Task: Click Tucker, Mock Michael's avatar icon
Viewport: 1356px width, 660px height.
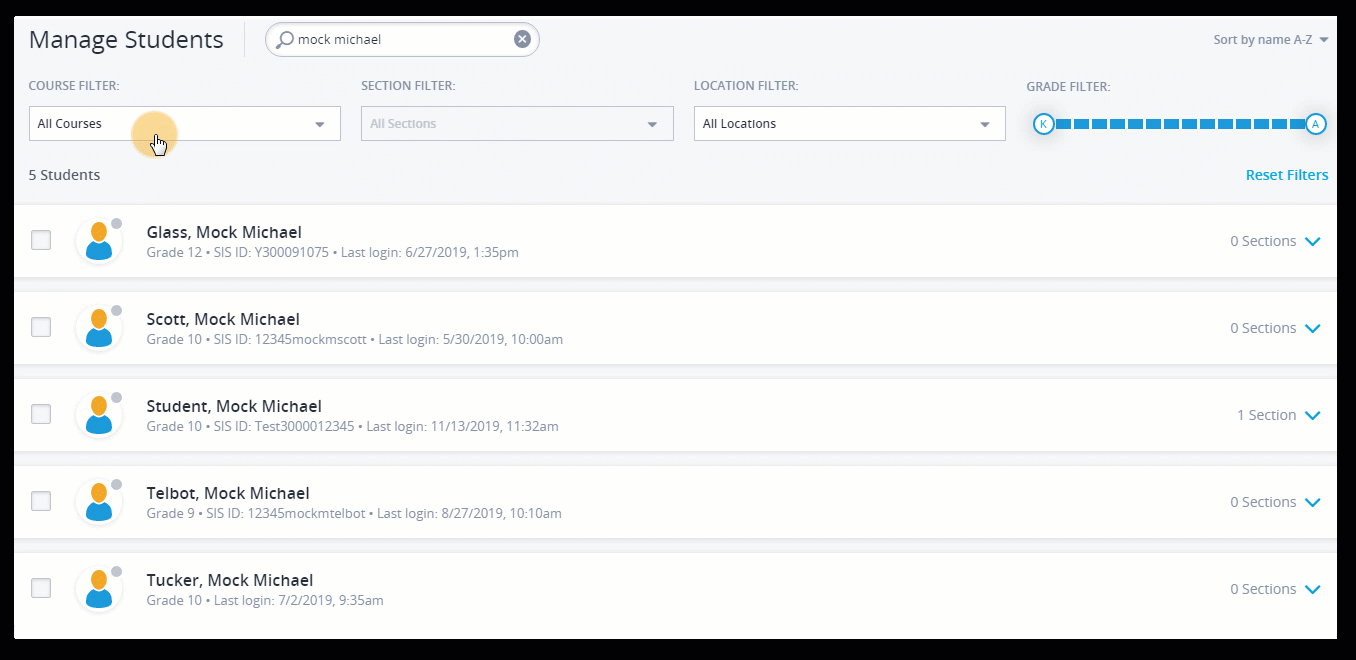Action: pos(99,589)
